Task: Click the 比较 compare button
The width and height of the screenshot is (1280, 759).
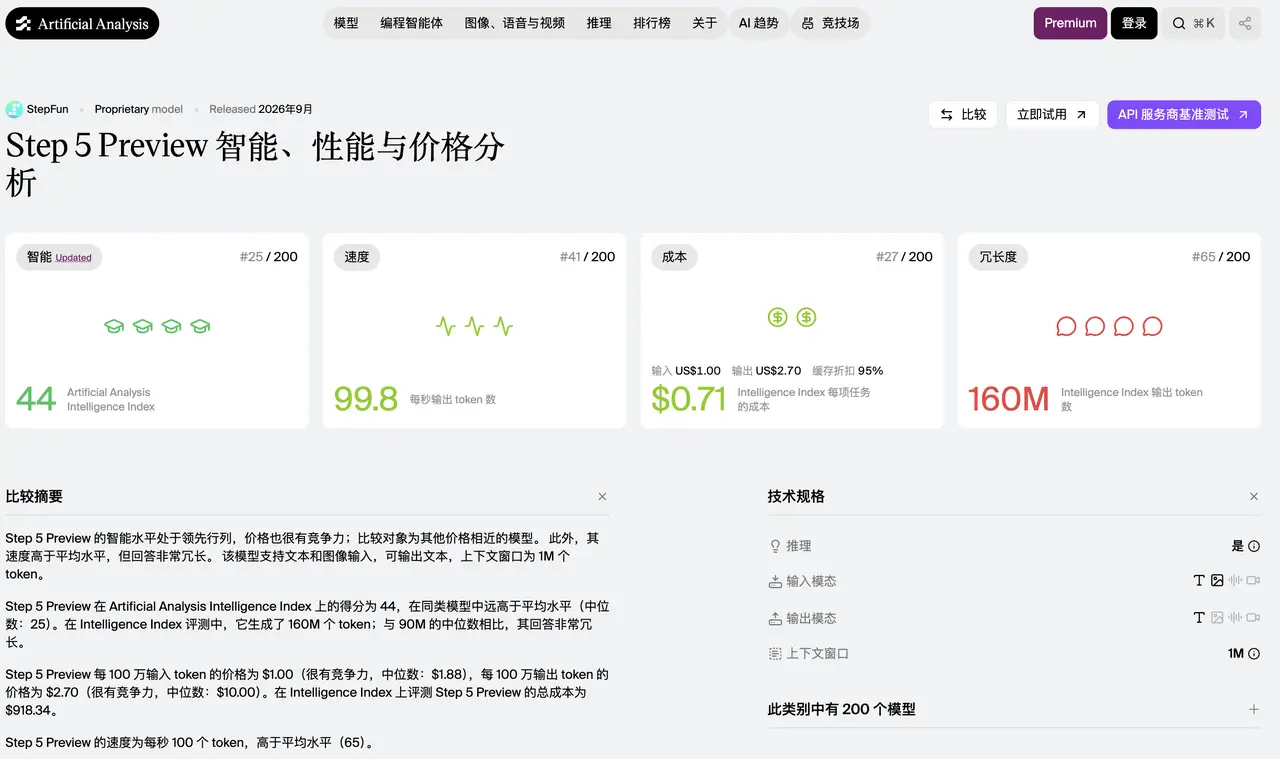Action: (963, 115)
